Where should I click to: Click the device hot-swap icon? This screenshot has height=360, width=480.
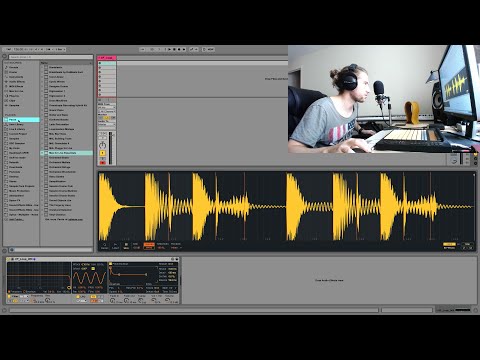pos(173,259)
